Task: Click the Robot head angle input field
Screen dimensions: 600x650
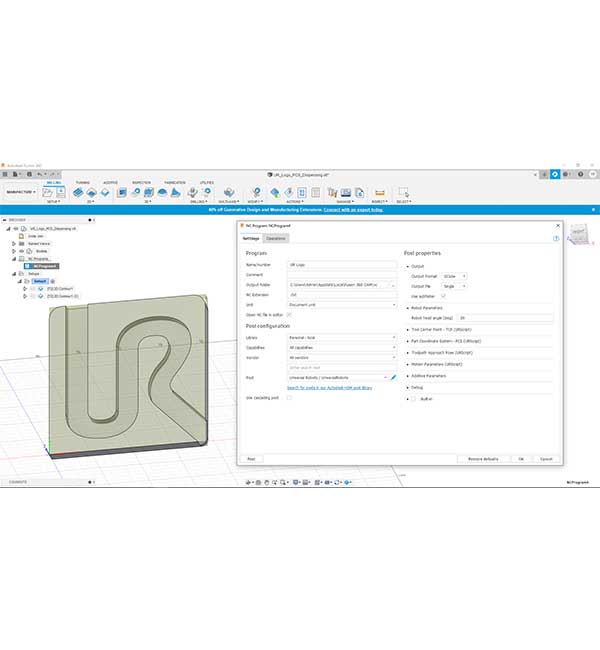Action: click(x=505, y=318)
